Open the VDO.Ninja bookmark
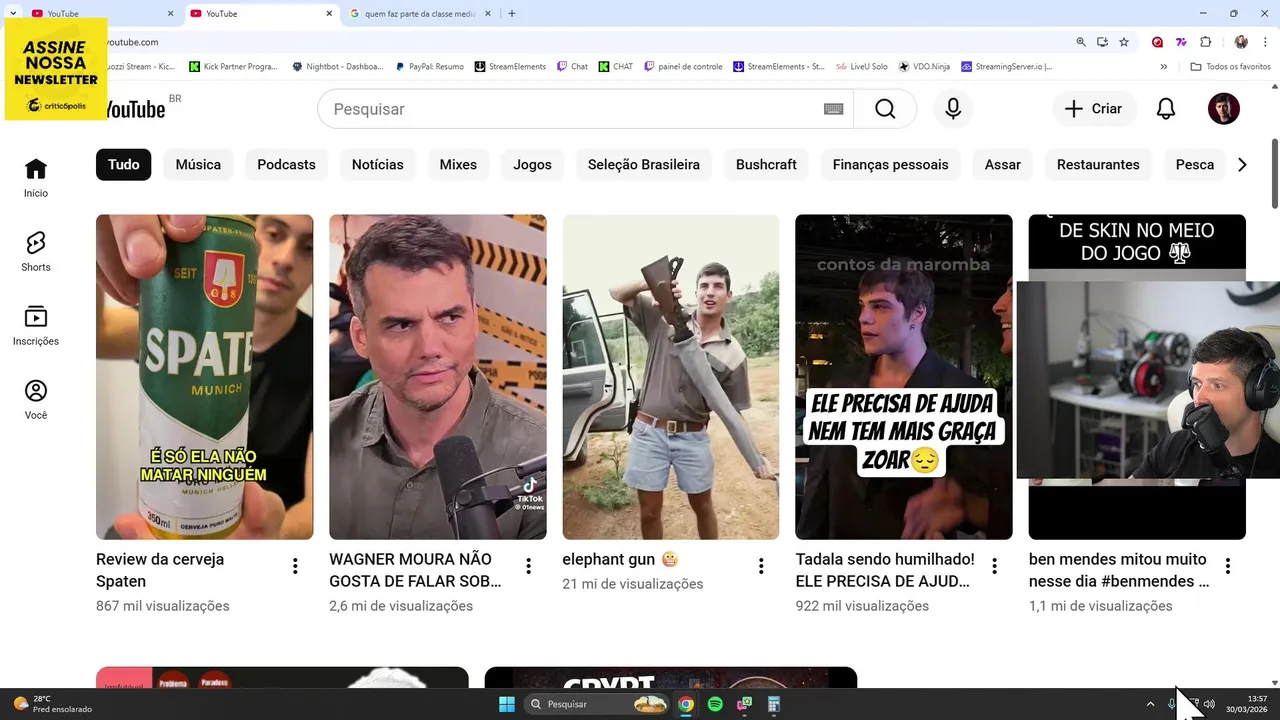The width and height of the screenshot is (1280, 720). [x=925, y=67]
